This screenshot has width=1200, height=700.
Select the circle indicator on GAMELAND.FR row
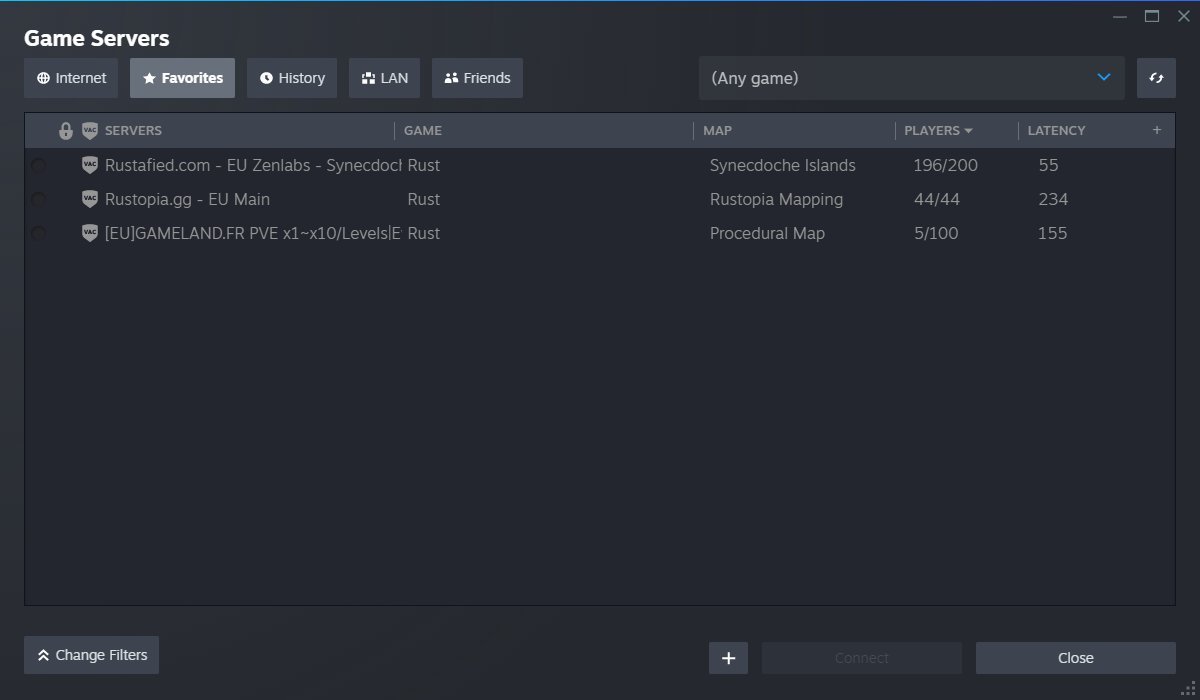coord(38,233)
